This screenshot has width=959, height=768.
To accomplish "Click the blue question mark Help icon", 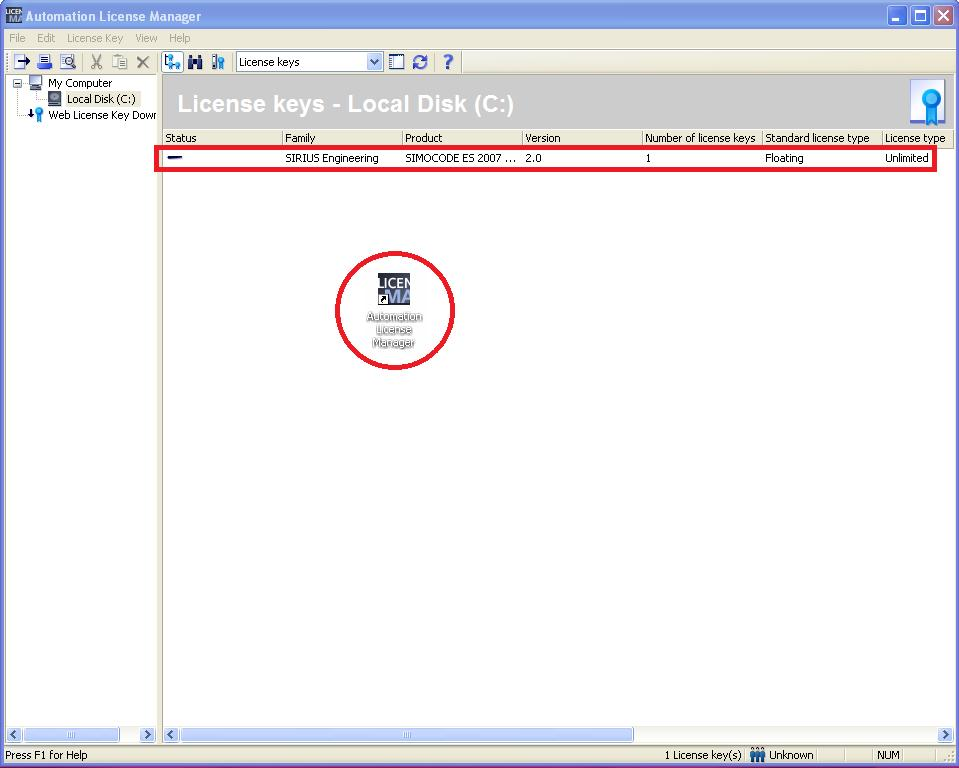I will pos(448,62).
